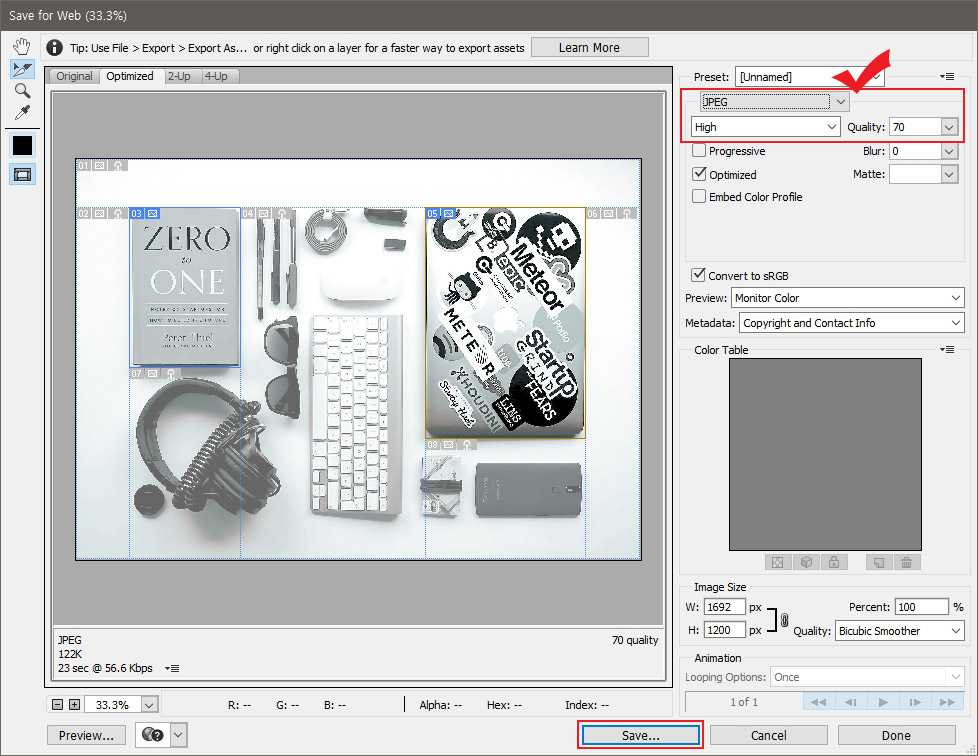Click the map to transparent color icon
This screenshot has height=756, width=978.
(778, 563)
